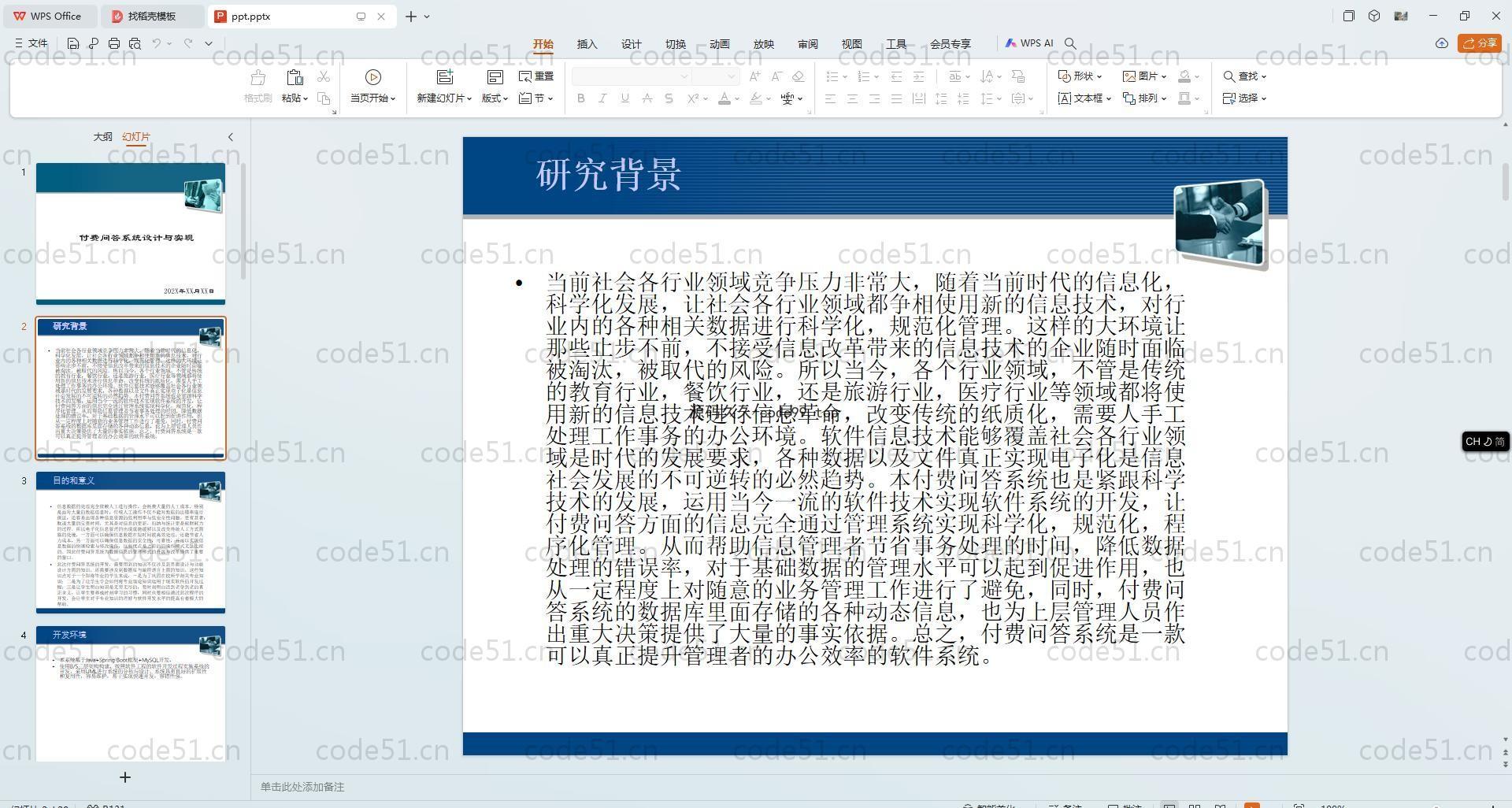This screenshot has height=808, width=1512.
Task: Click the increase font size icon
Action: (x=754, y=76)
